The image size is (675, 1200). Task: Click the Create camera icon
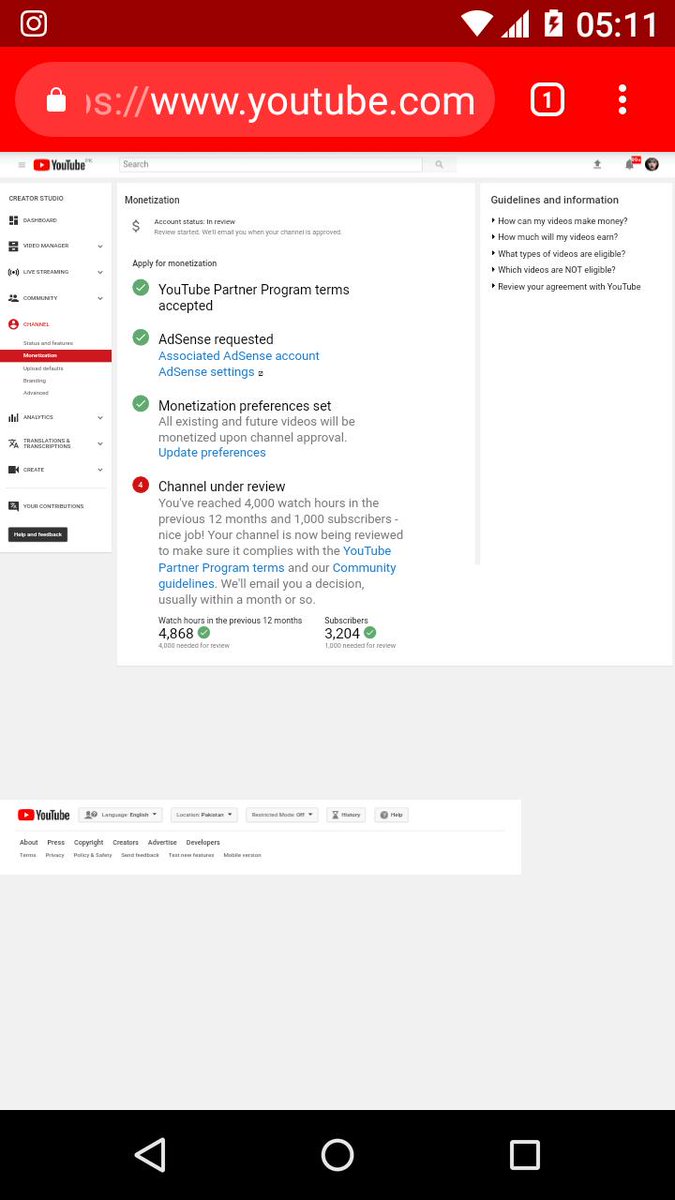pyautogui.click(x=14, y=469)
